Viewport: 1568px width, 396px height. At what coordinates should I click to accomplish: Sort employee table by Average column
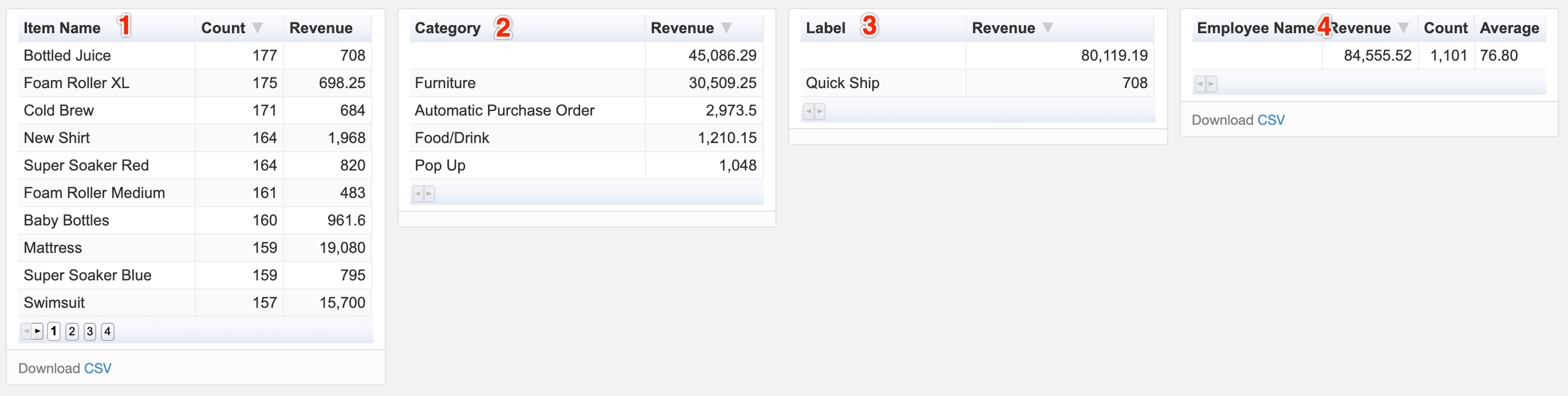coord(1510,28)
